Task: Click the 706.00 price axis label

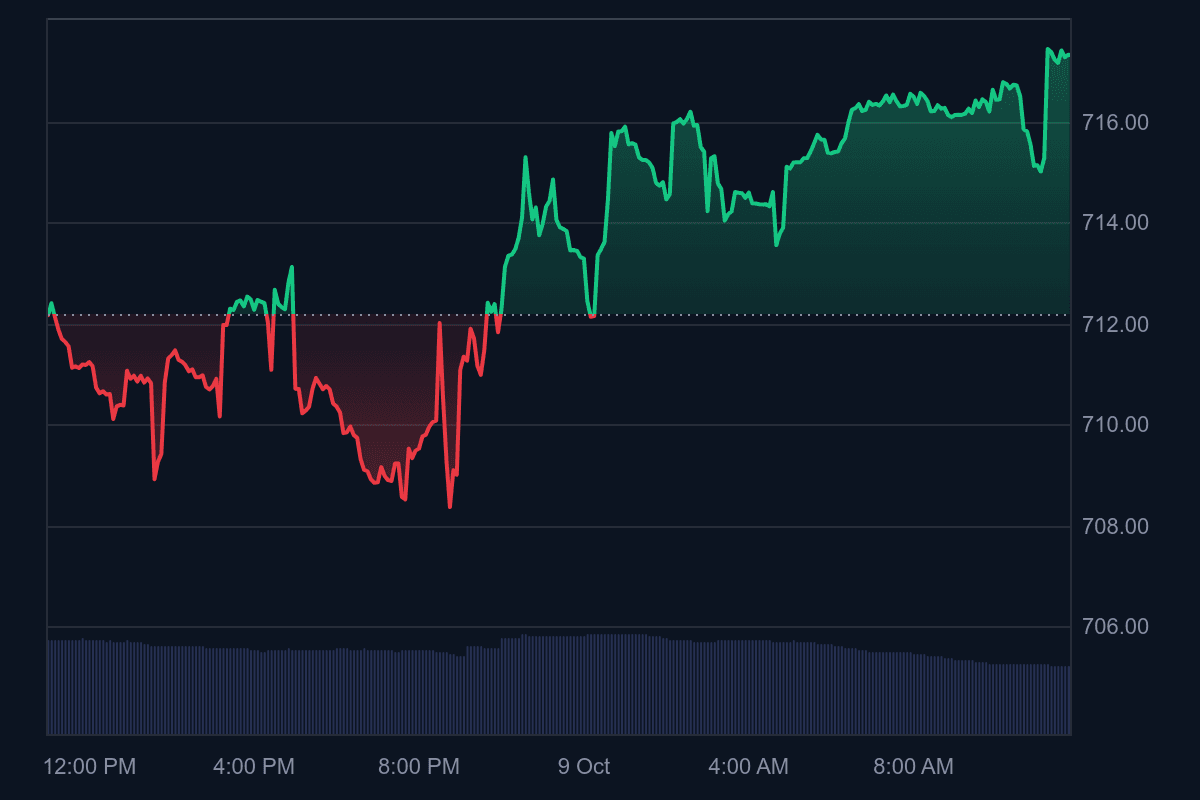Action: pyautogui.click(x=1115, y=627)
